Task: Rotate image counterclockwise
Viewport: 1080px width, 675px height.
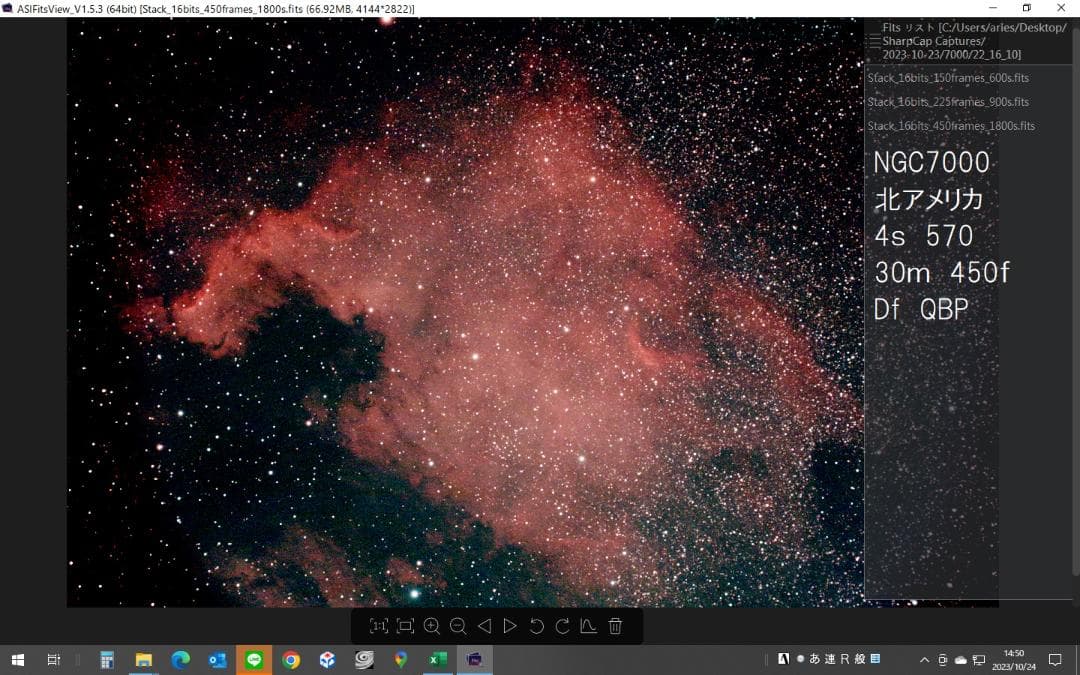Action: click(536, 626)
